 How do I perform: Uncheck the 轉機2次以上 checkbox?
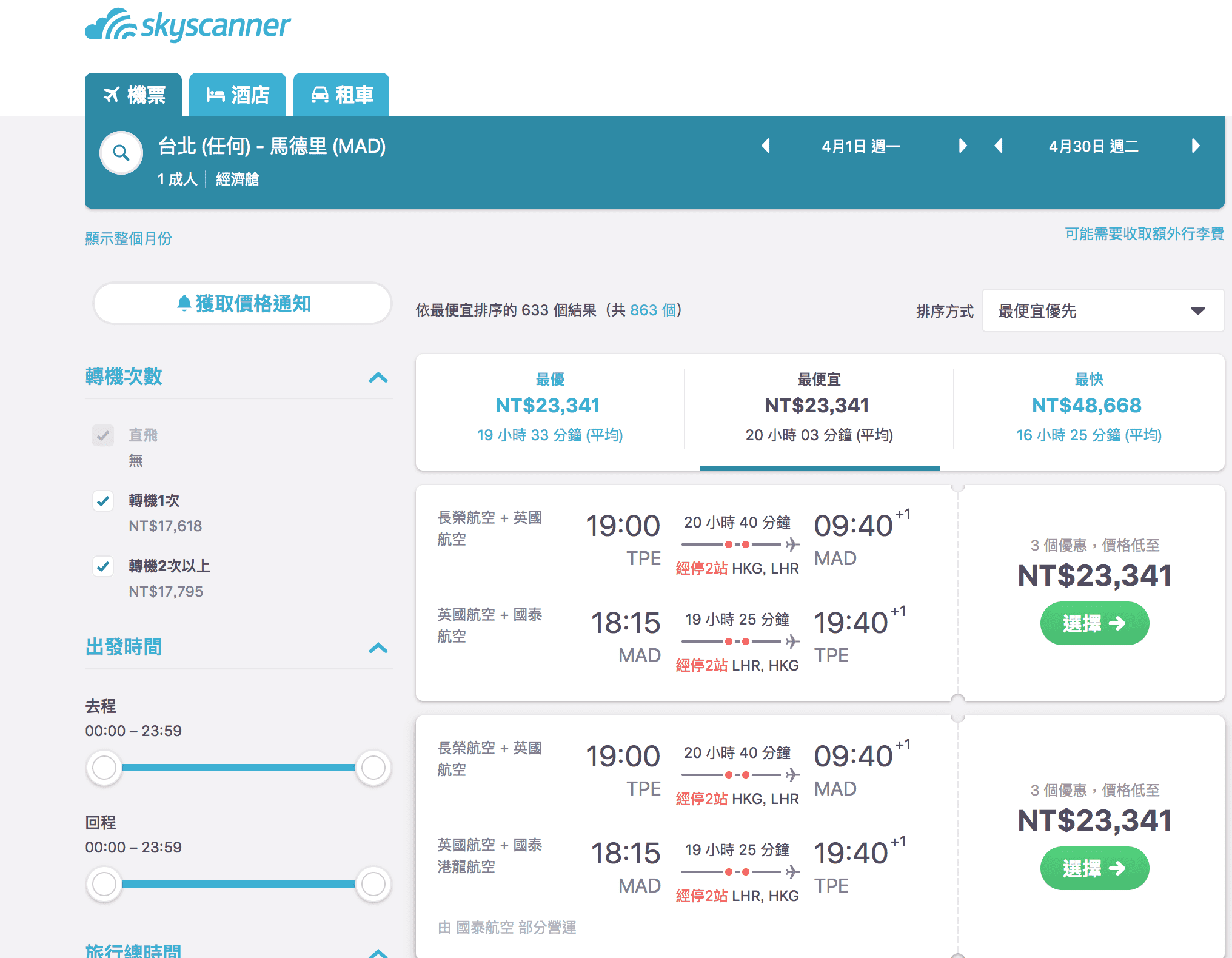coord(103,566)
